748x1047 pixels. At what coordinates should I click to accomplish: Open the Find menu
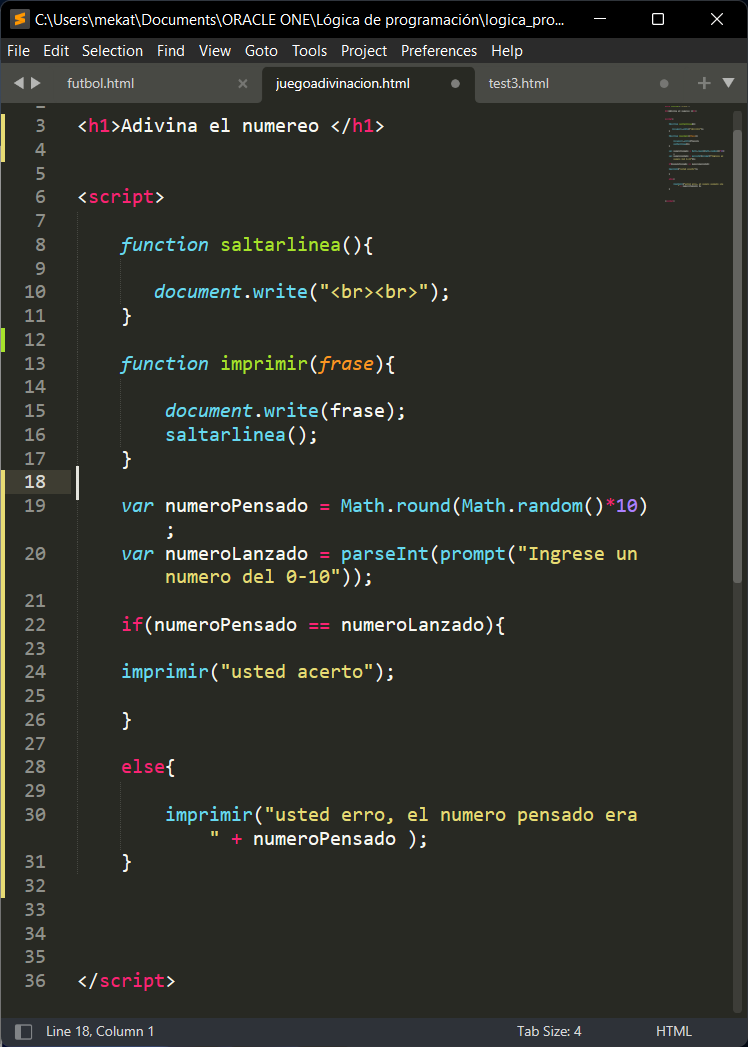pos(171,51)
